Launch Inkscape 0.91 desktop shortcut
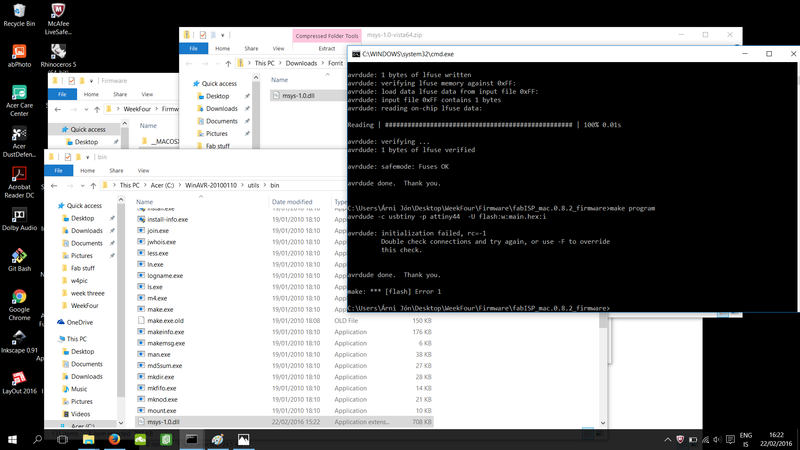 tap(19, 342)
